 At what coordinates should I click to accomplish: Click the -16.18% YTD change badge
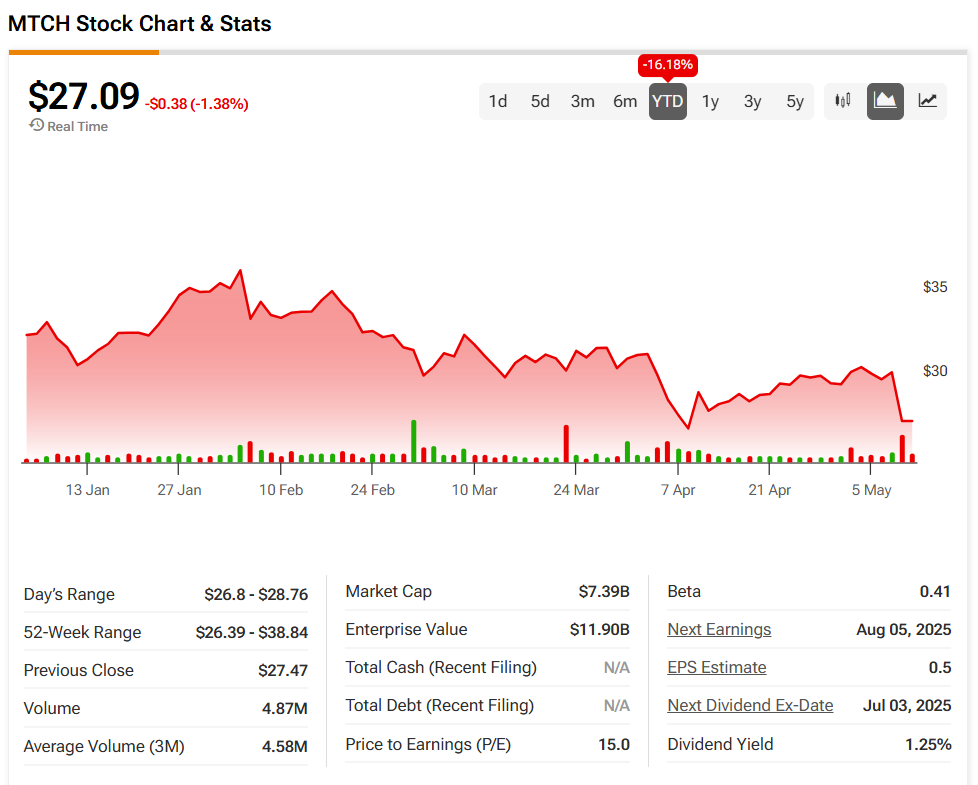click(x=667, y=65)
